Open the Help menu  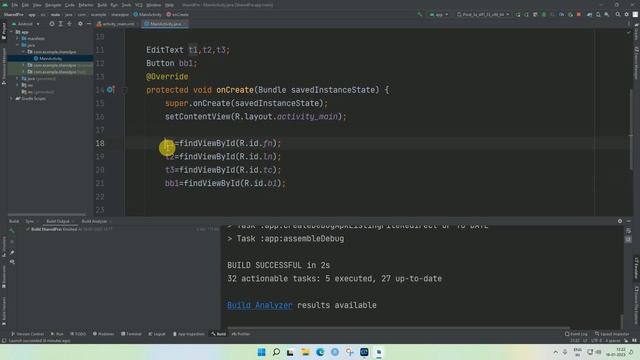(x=169, y=5)
